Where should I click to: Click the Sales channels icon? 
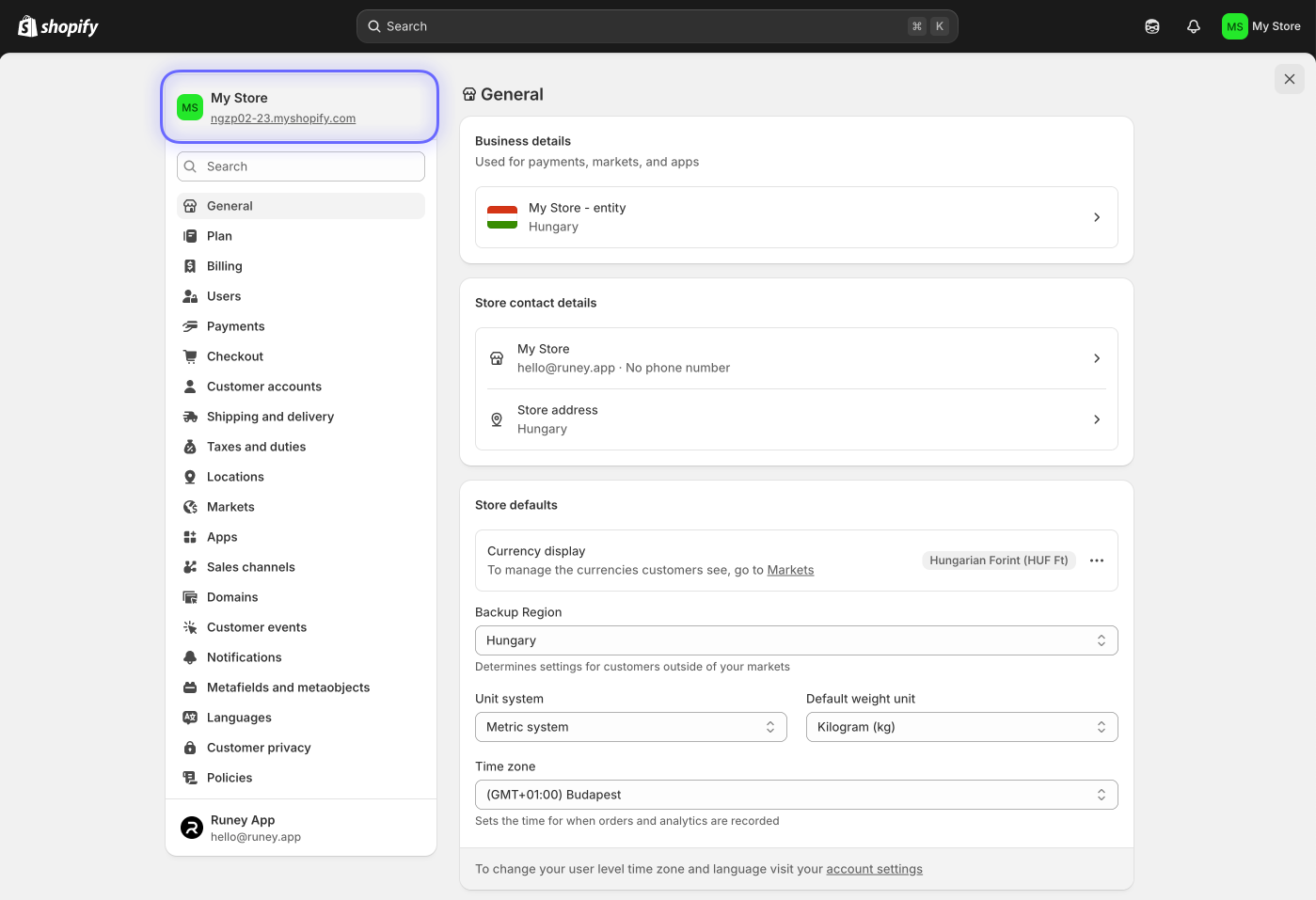point(190,567)
